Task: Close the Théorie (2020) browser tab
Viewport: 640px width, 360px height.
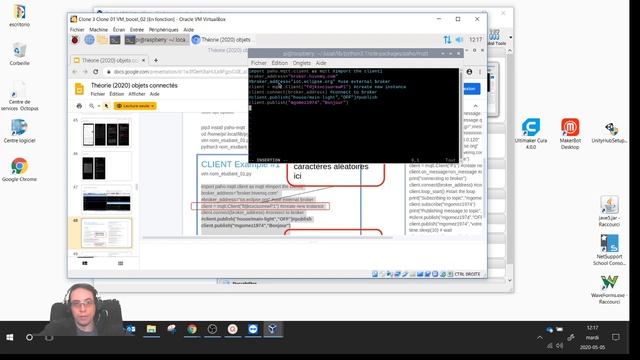Action: pos(143,60)
